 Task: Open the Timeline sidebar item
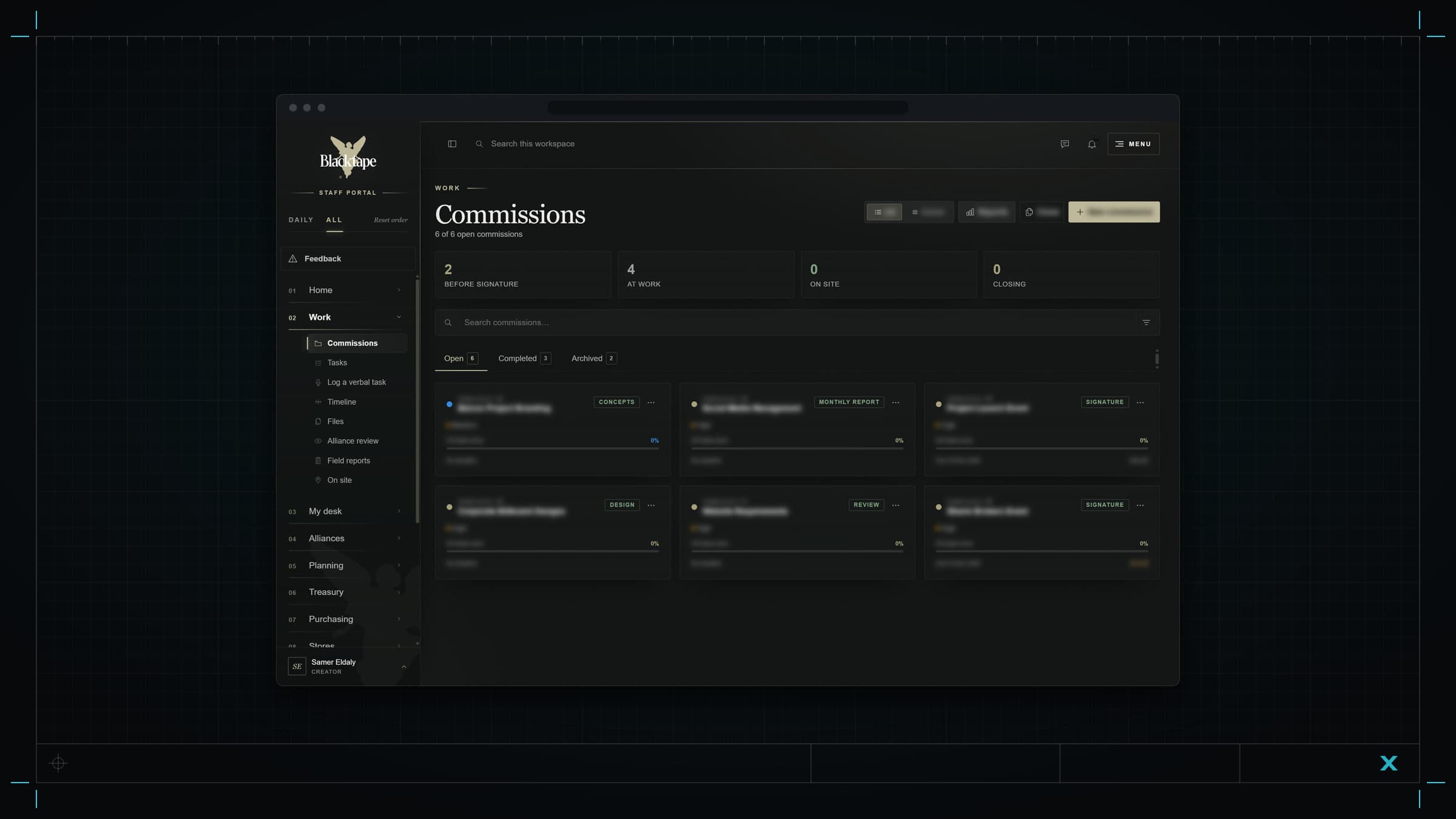[x=357, y=402]
